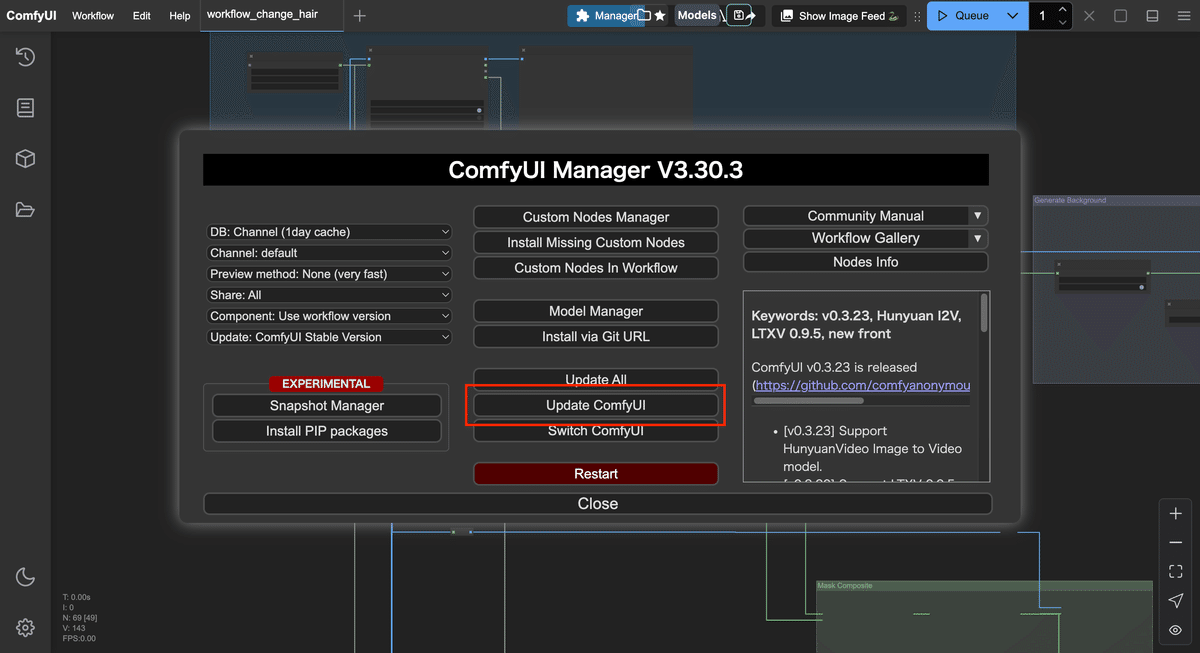
Task: Click Update All button
Action: pyautogui.click(x=596, y=379)
